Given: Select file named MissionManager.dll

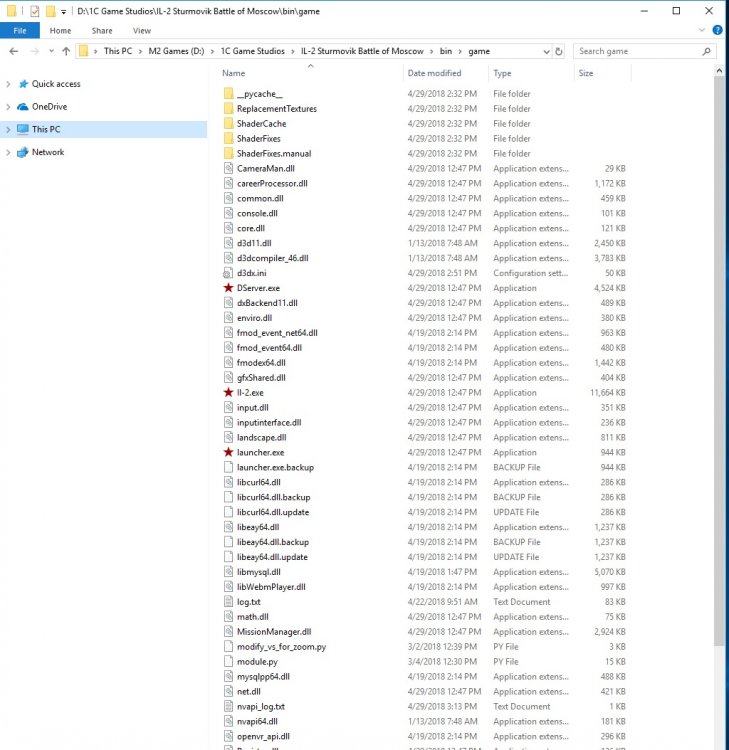Looking at the screenshot, I should (x=274, y=631).
